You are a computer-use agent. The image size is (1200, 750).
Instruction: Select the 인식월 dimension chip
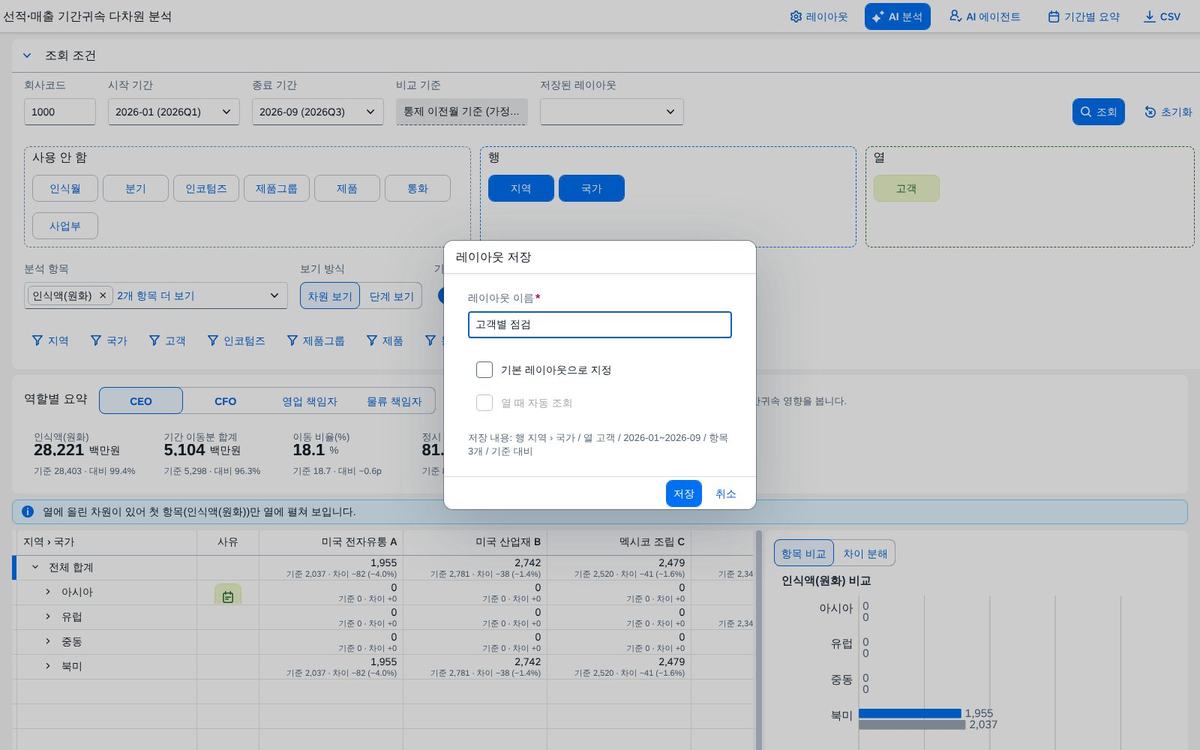click(x=65, y=188)
